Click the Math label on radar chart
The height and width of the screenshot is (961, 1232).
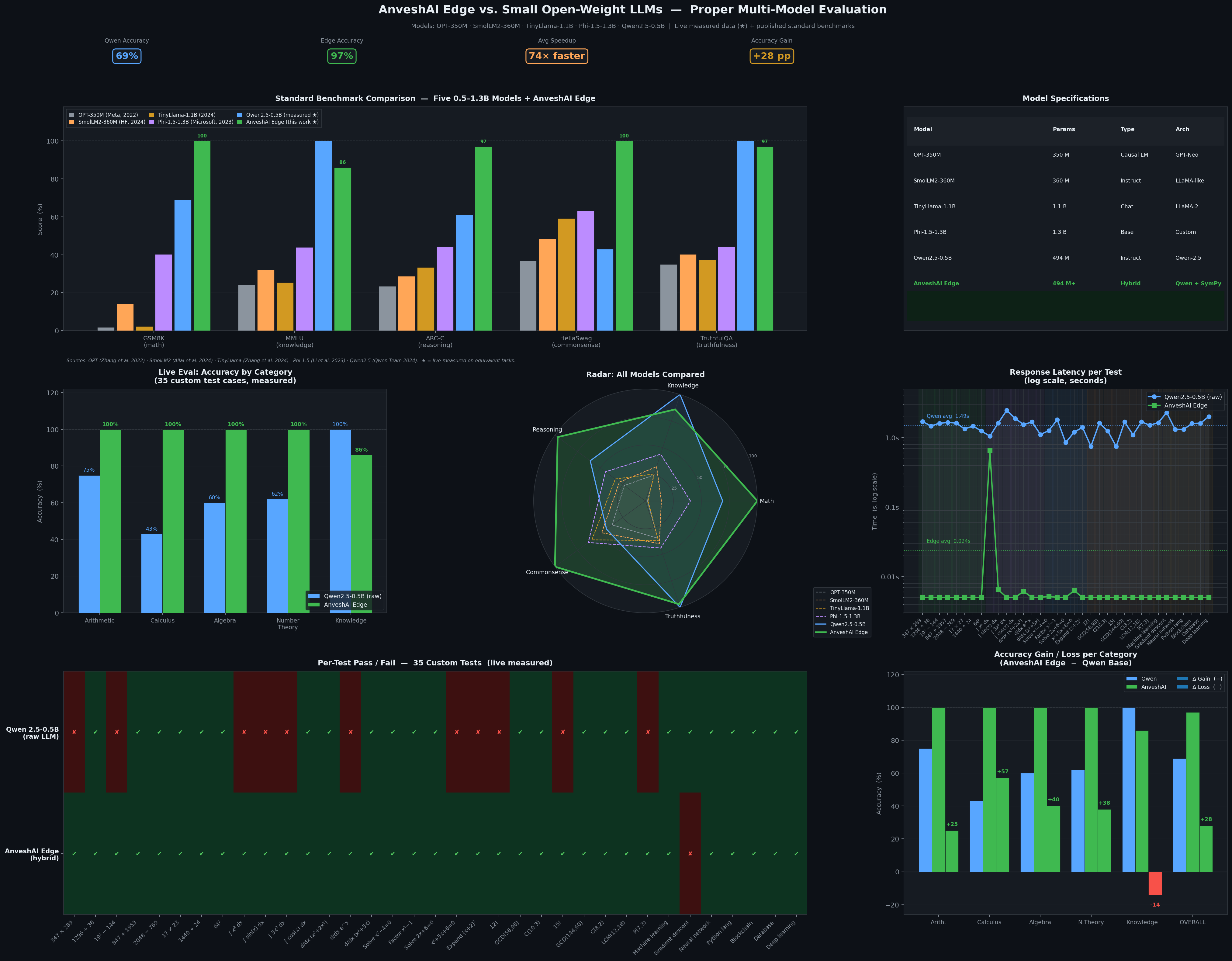pos(767,501)
